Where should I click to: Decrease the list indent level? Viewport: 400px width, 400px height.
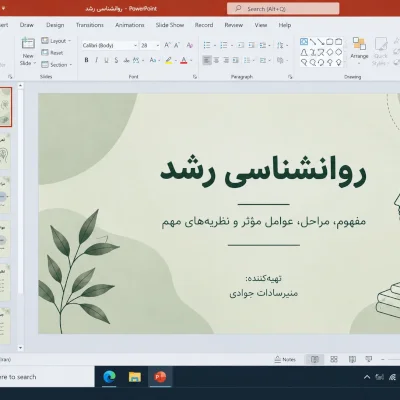(241, 45)
